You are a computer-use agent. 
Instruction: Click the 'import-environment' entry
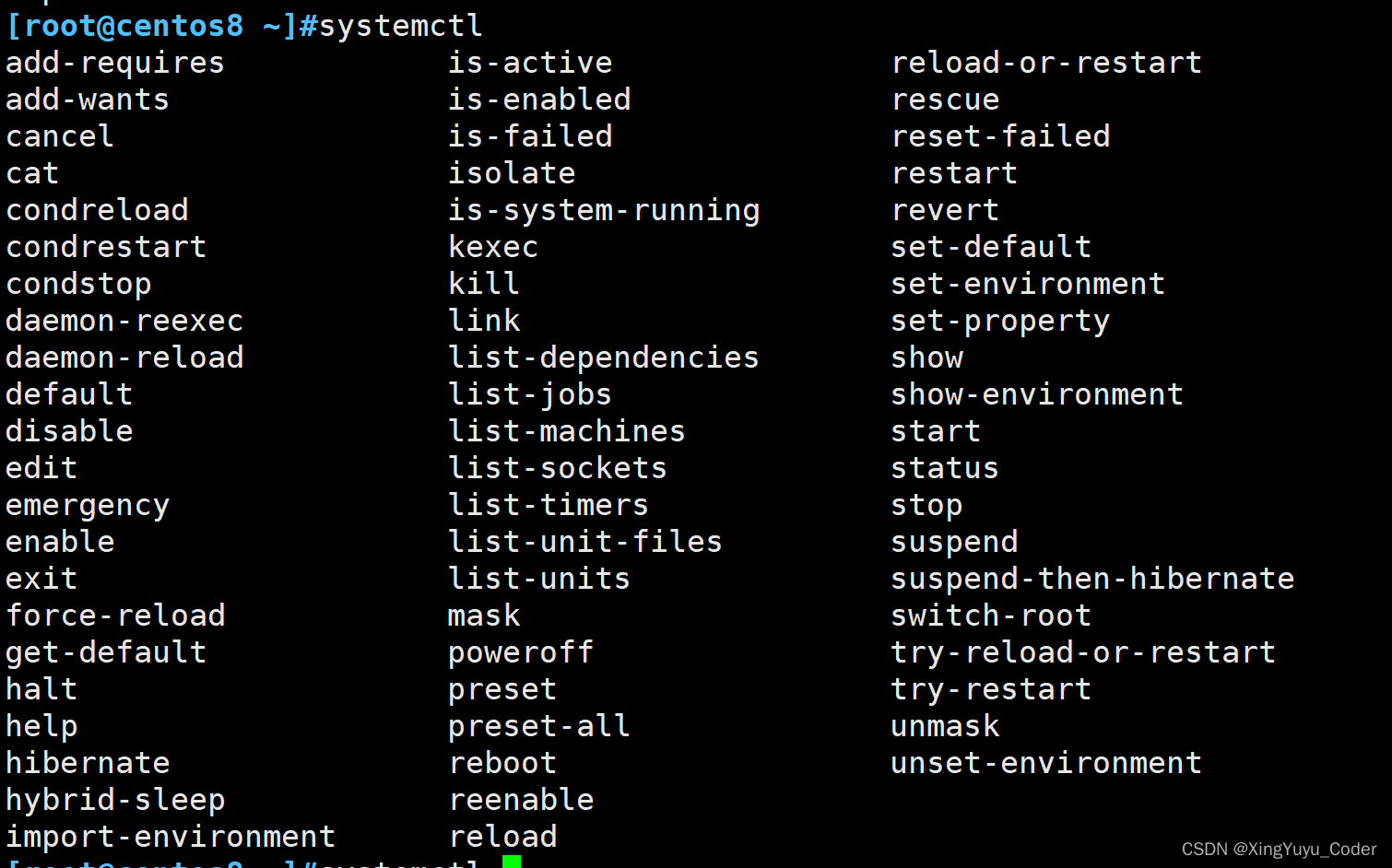171,837
